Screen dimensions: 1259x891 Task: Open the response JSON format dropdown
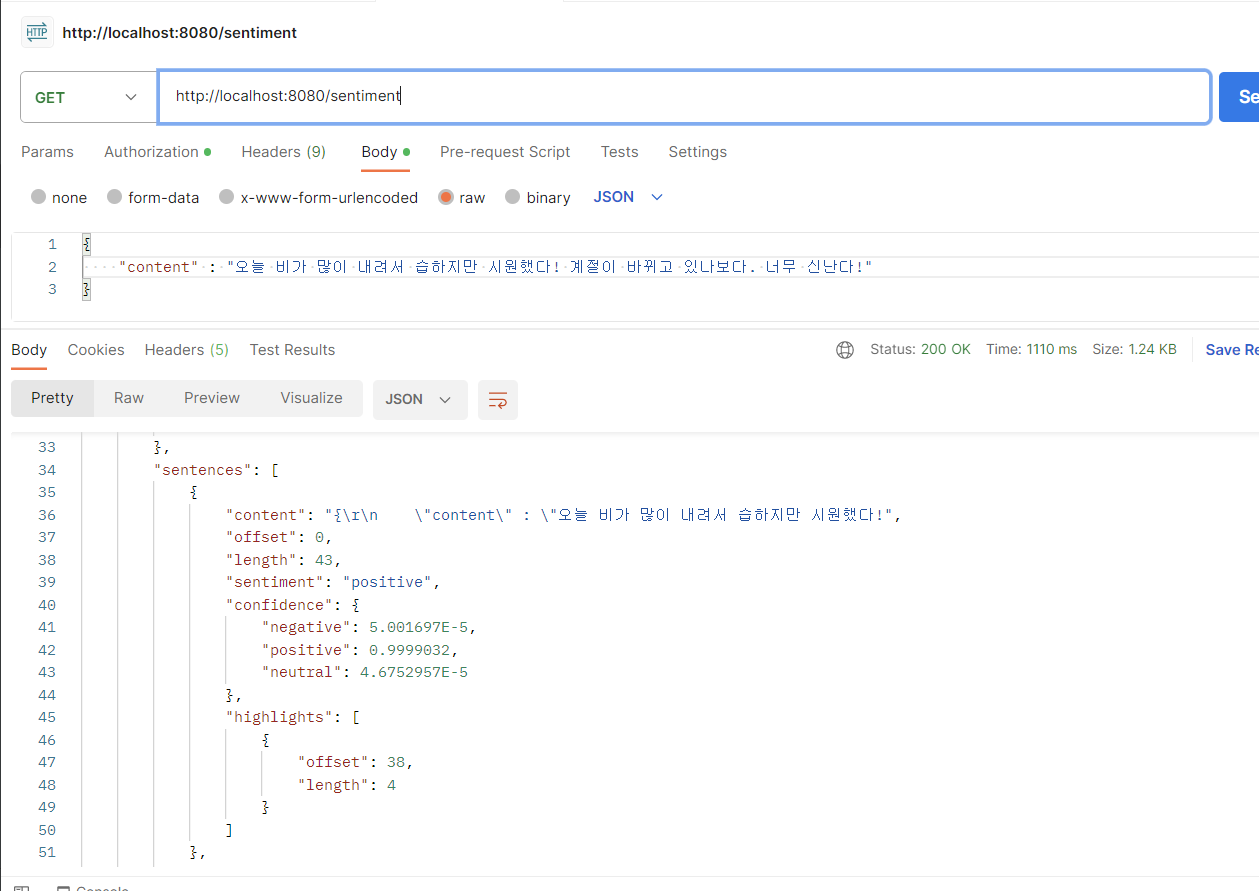pos(420,399)
